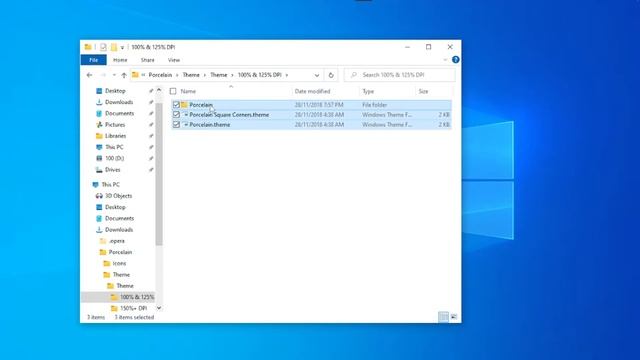Click the Forward navigation arrow
The height and width of the screenshot is (360, 640).
[x=103, y=75]
